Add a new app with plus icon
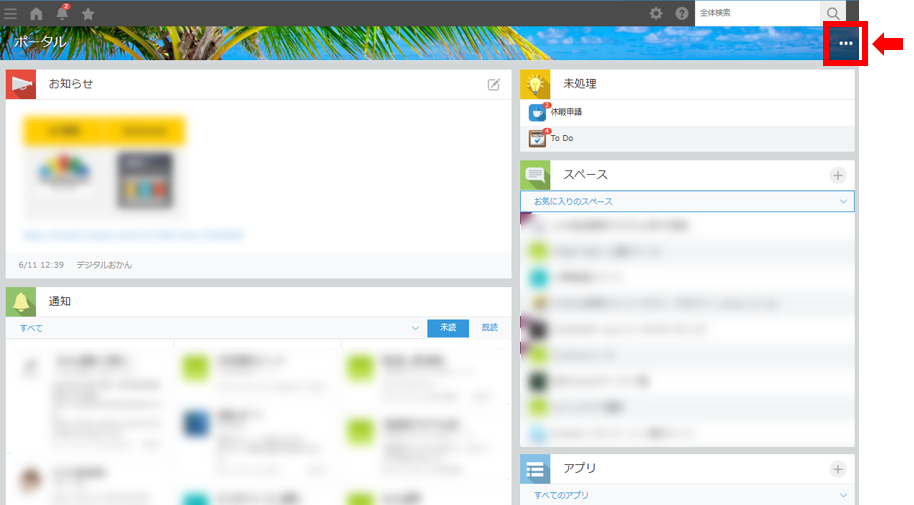The image size is (914, 505). tap(838, 469)
